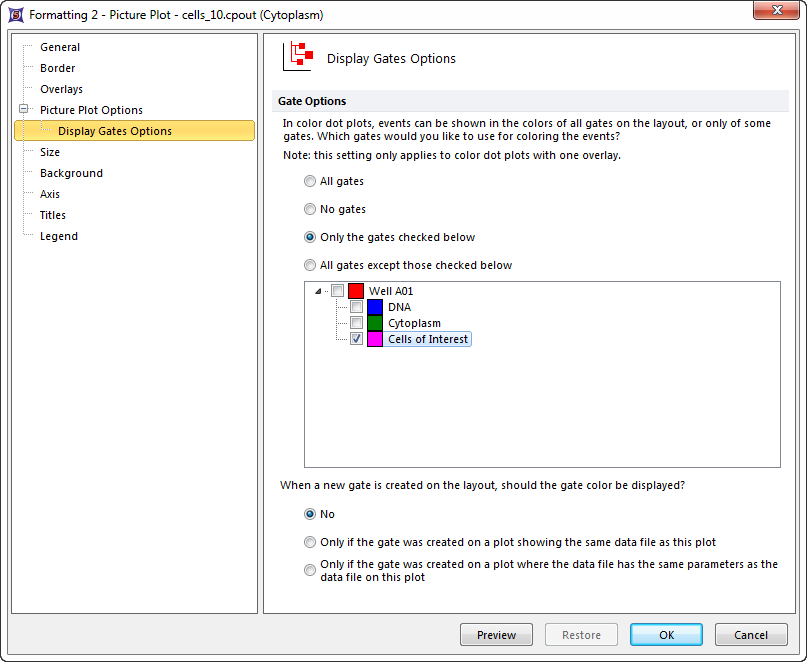Select the All gates radio button

click(310, 182)
